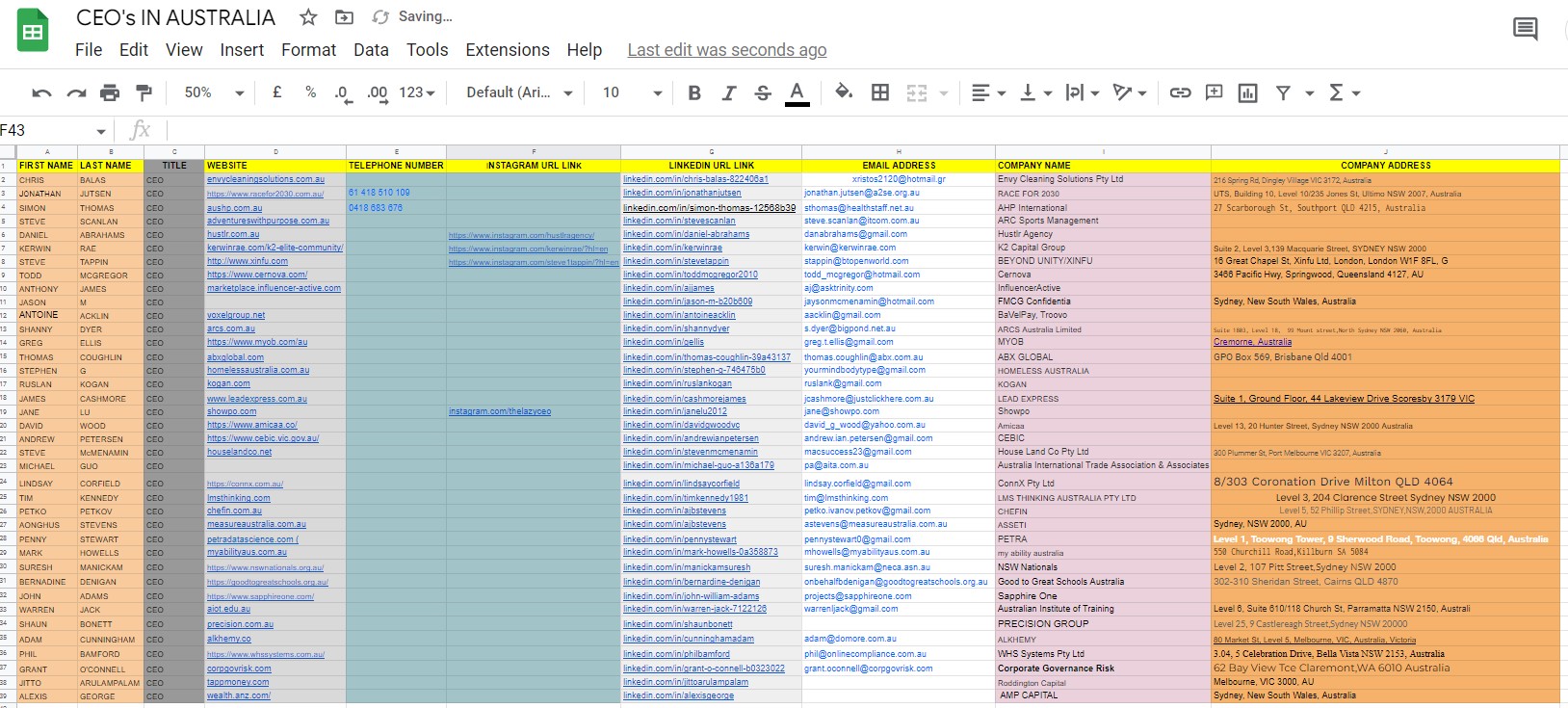Click the Undo arrow icon
The image size is (1568, 708).
click(x=41, y=93)
